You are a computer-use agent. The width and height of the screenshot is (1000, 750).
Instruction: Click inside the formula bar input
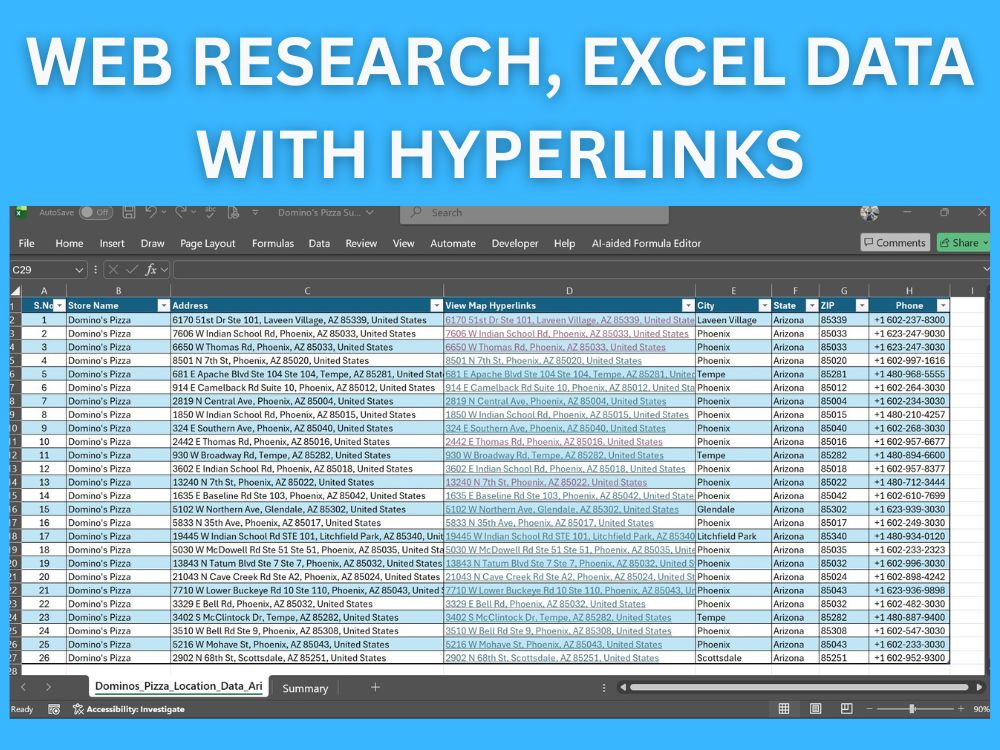coord(577,270)
